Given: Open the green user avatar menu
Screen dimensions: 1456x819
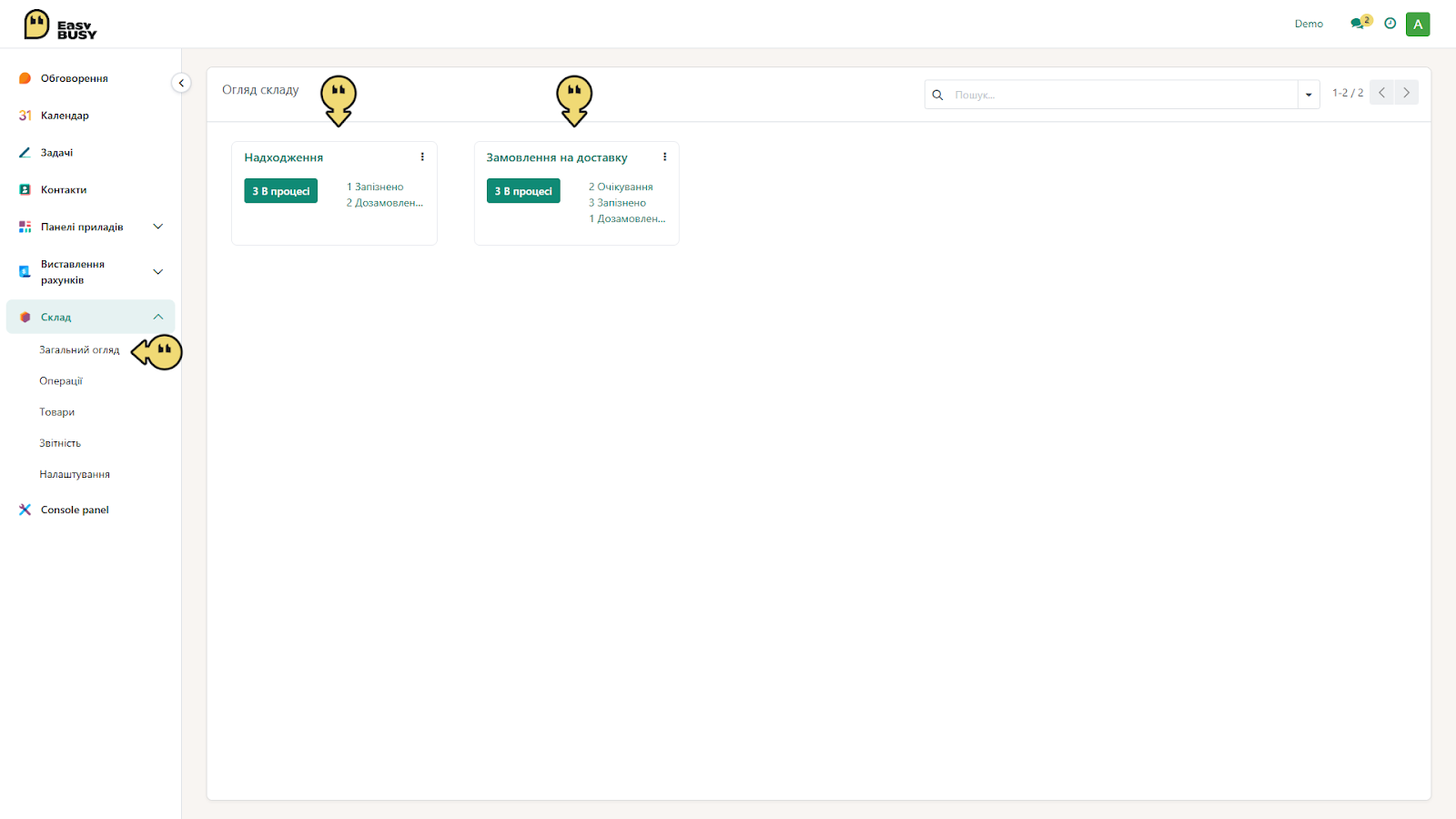Looking at the screenshot, I should pos(1418,25).
